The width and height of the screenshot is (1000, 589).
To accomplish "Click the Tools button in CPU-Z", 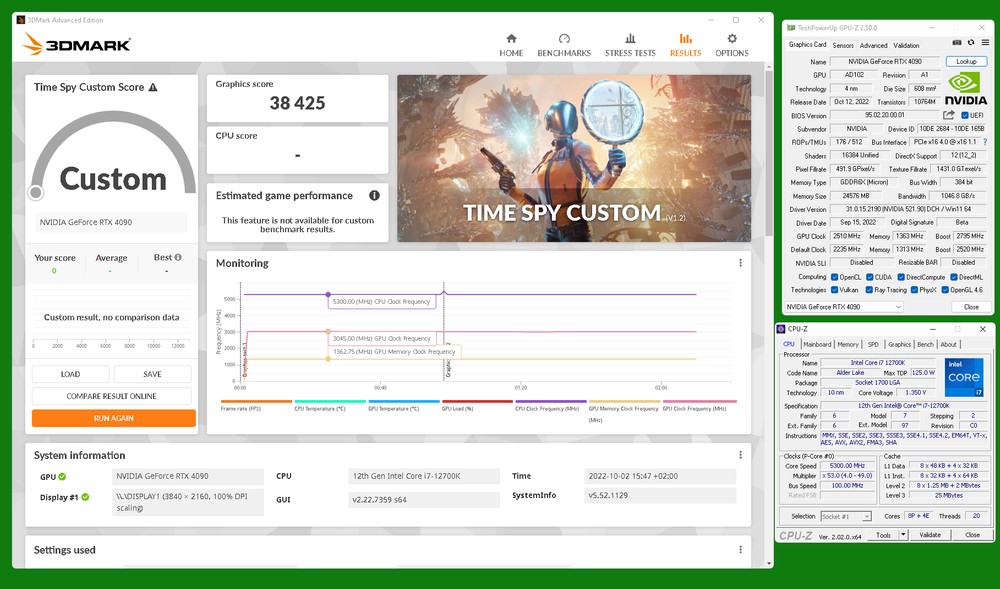I will [x=883, y=535].
